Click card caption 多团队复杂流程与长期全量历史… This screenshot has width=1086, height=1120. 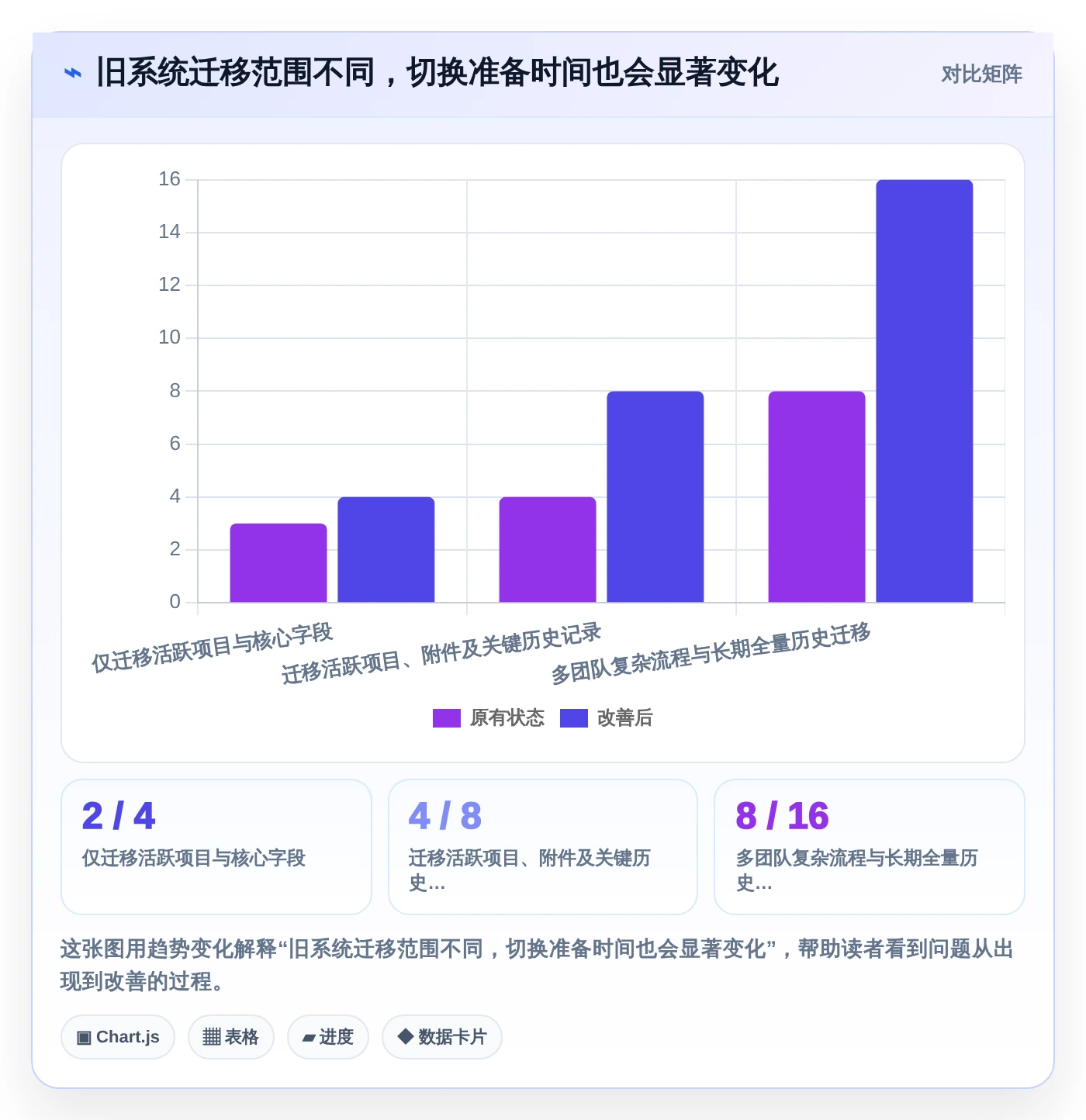pos(857,870)
